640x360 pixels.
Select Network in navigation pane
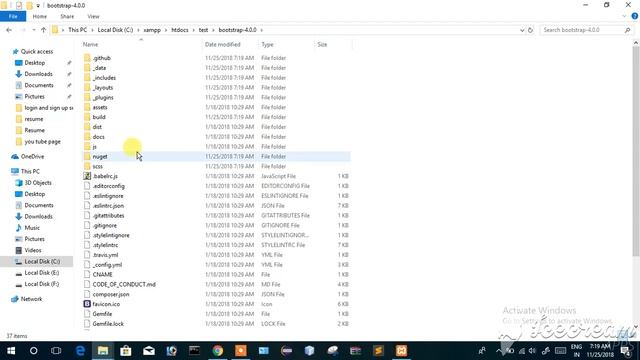pyautogui.click(x=31, y=299)
